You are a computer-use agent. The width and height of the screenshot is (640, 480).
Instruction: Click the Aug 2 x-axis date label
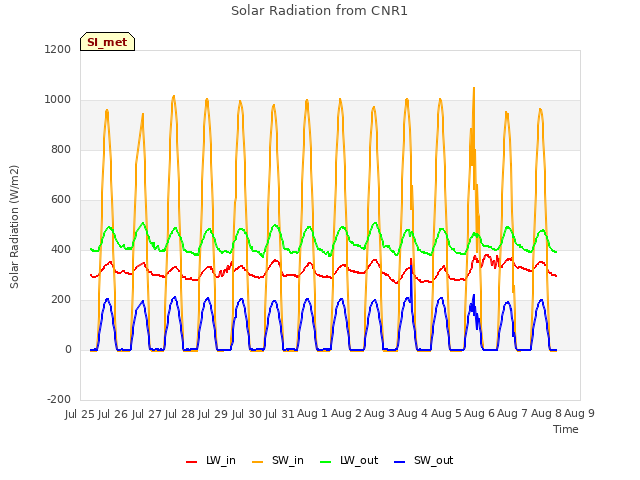(346, 413)
